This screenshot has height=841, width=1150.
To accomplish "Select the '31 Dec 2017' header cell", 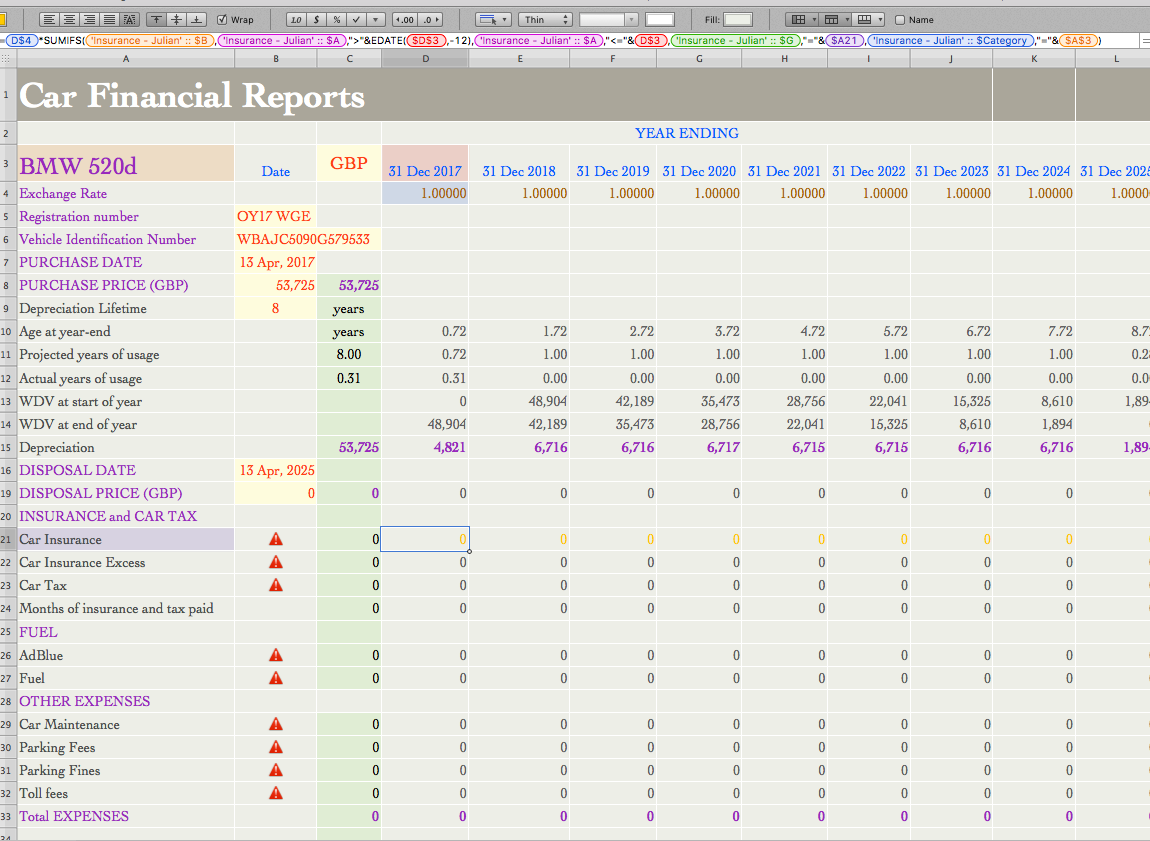I will click(425, 164).
